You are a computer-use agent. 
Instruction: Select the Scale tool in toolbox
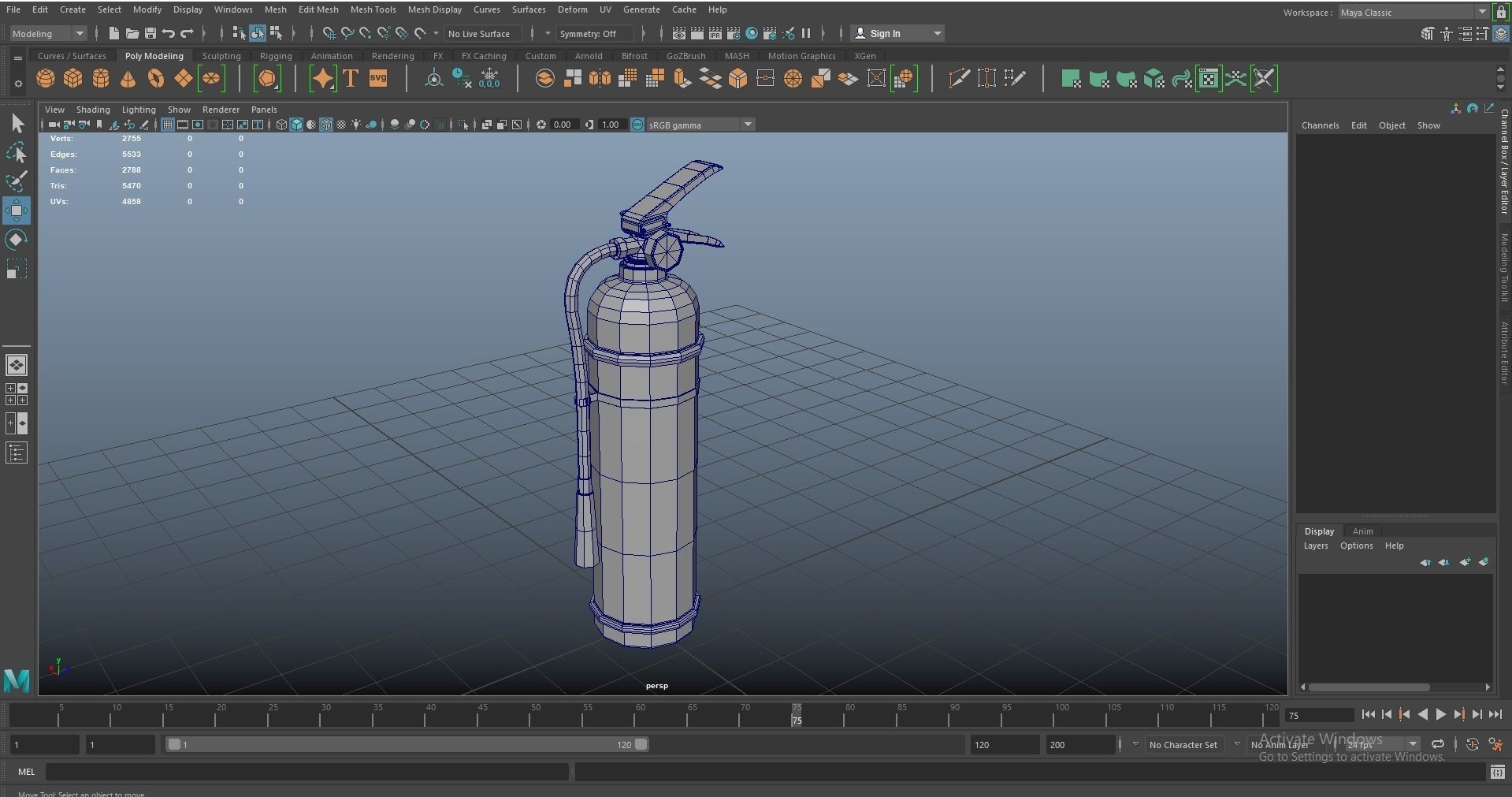click(x=17, y=269)
